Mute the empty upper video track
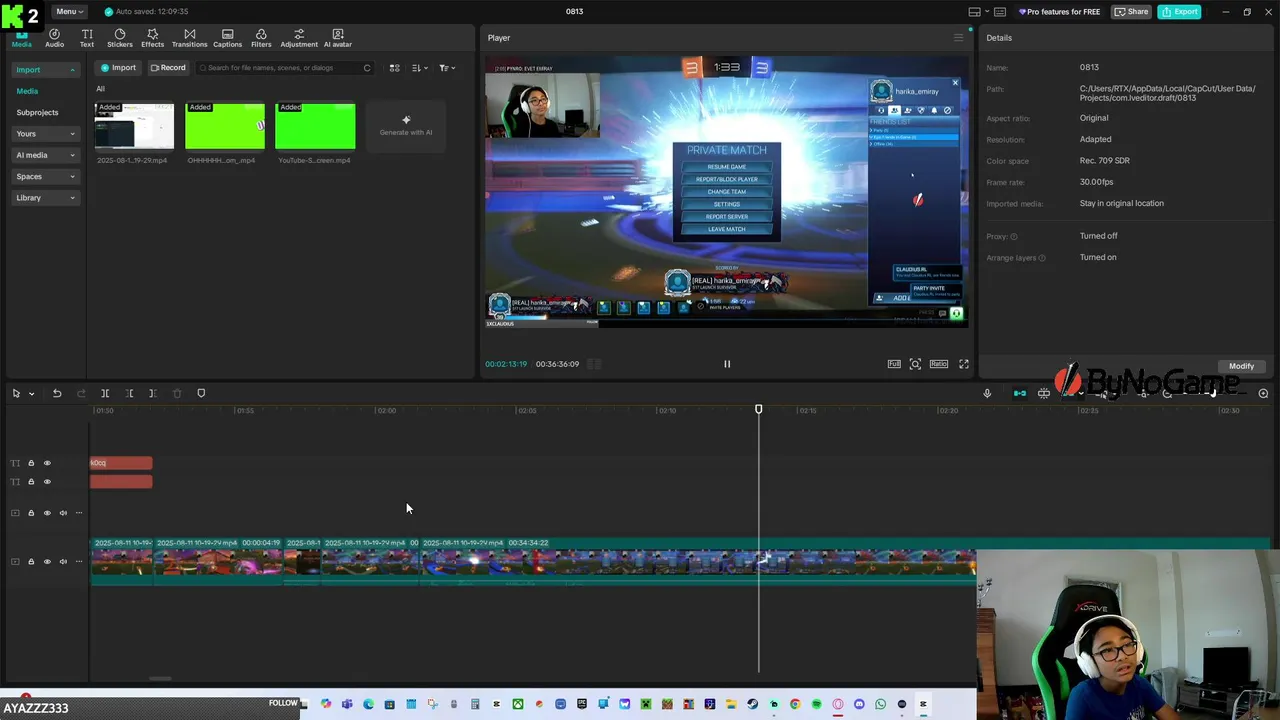 click(x=63, y=513)
